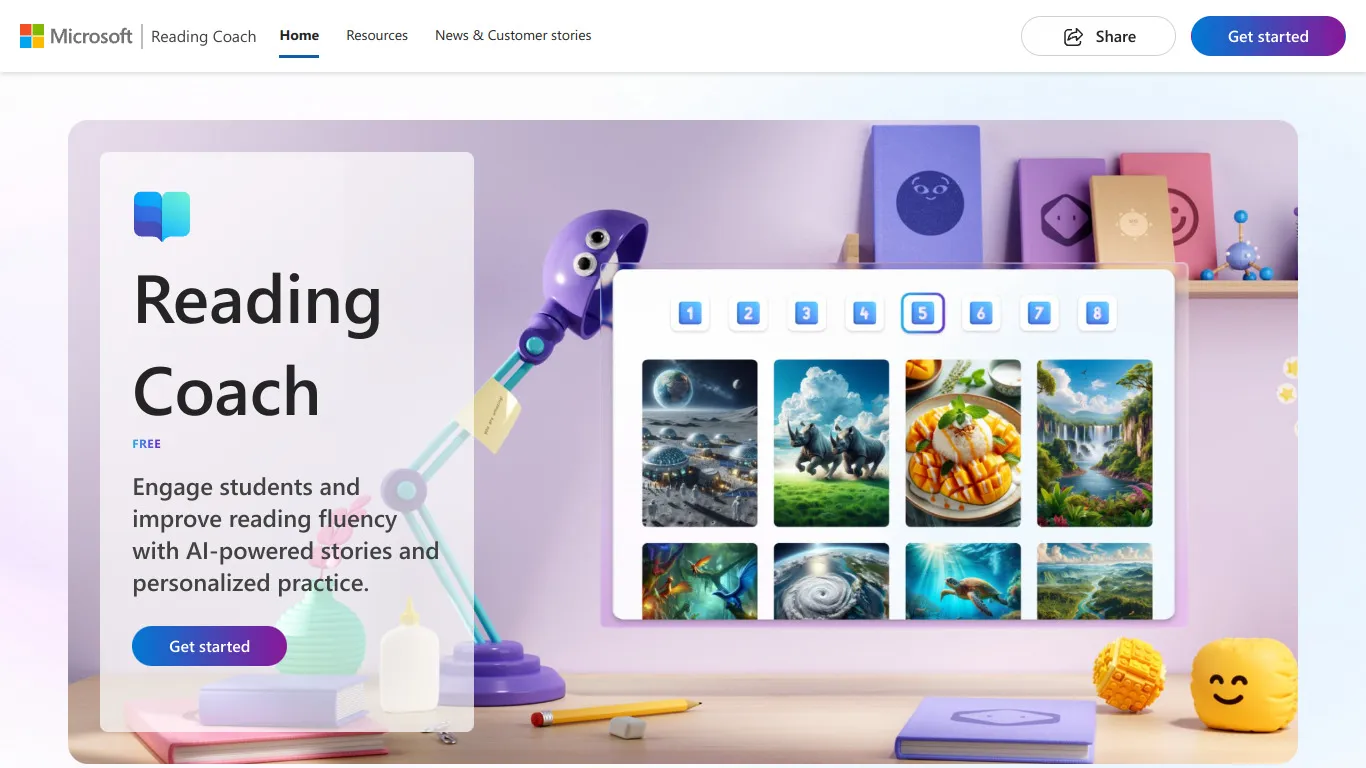Viewport: 1366px width, 768px height.
Task: Select the moon colony thumbnail
Action: coord(699,443)
